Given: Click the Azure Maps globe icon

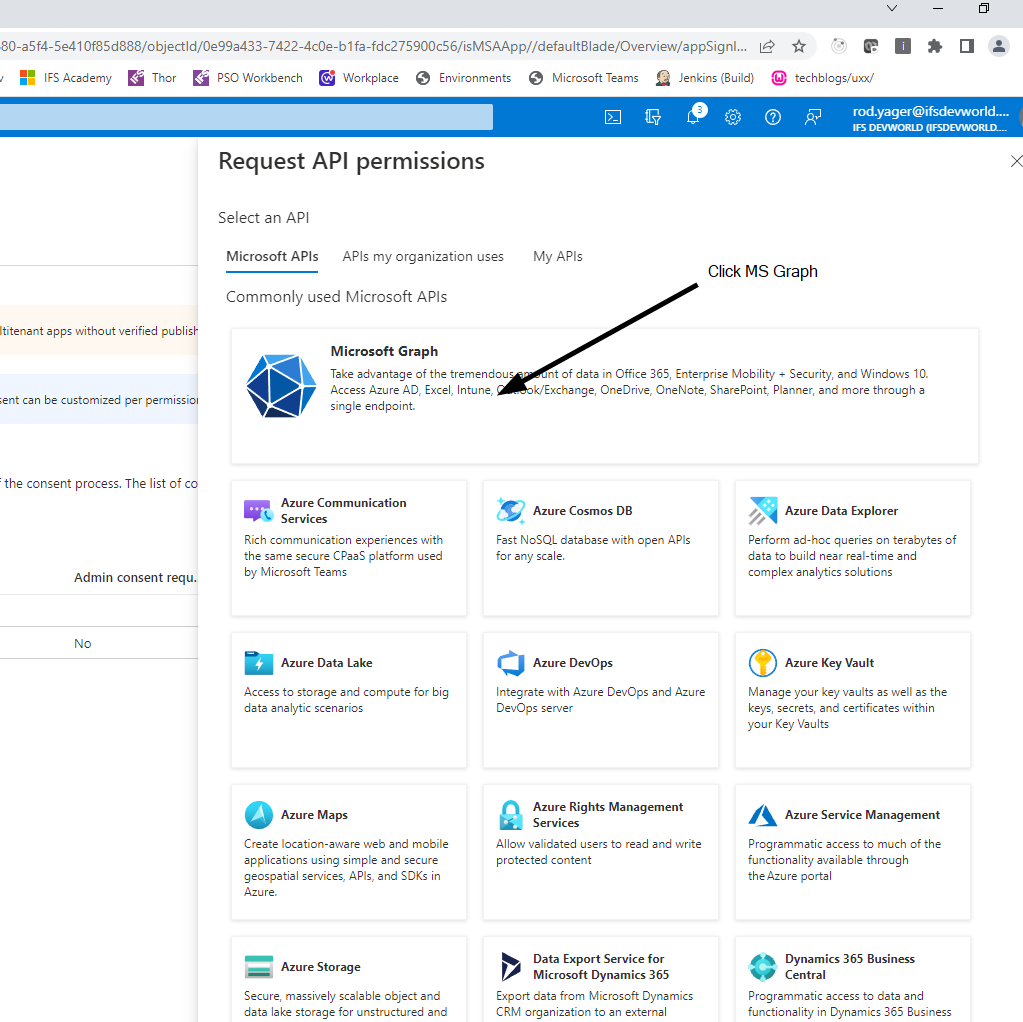Looking at the screenshot, I should (x=259, y=815).
